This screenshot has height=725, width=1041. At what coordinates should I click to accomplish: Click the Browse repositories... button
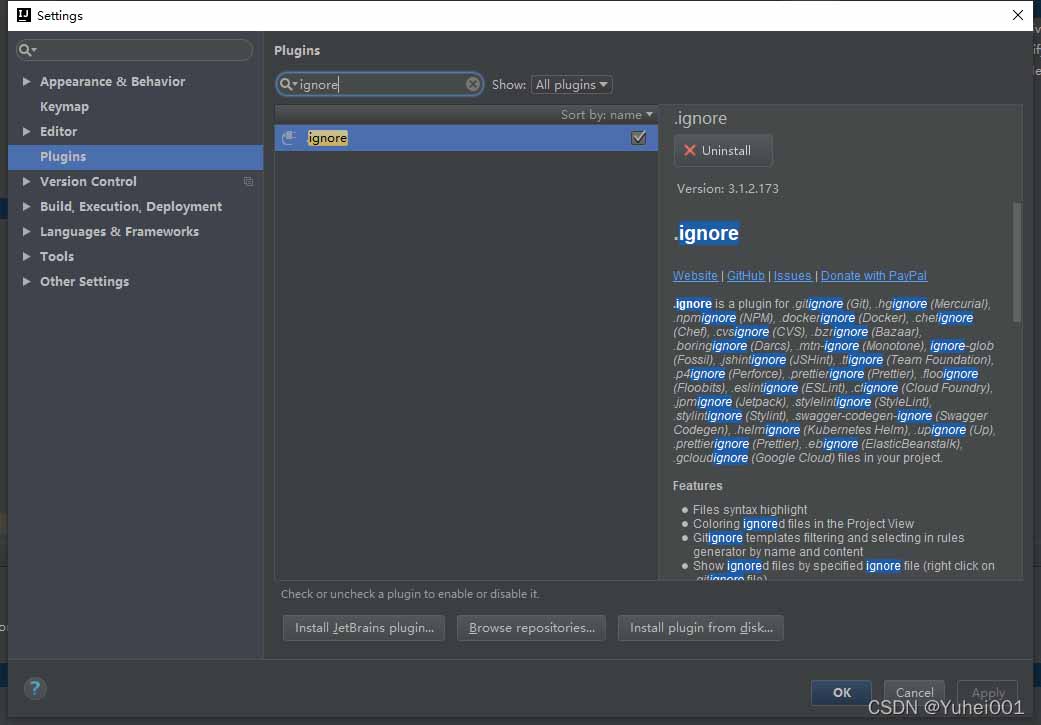point(531,628)
